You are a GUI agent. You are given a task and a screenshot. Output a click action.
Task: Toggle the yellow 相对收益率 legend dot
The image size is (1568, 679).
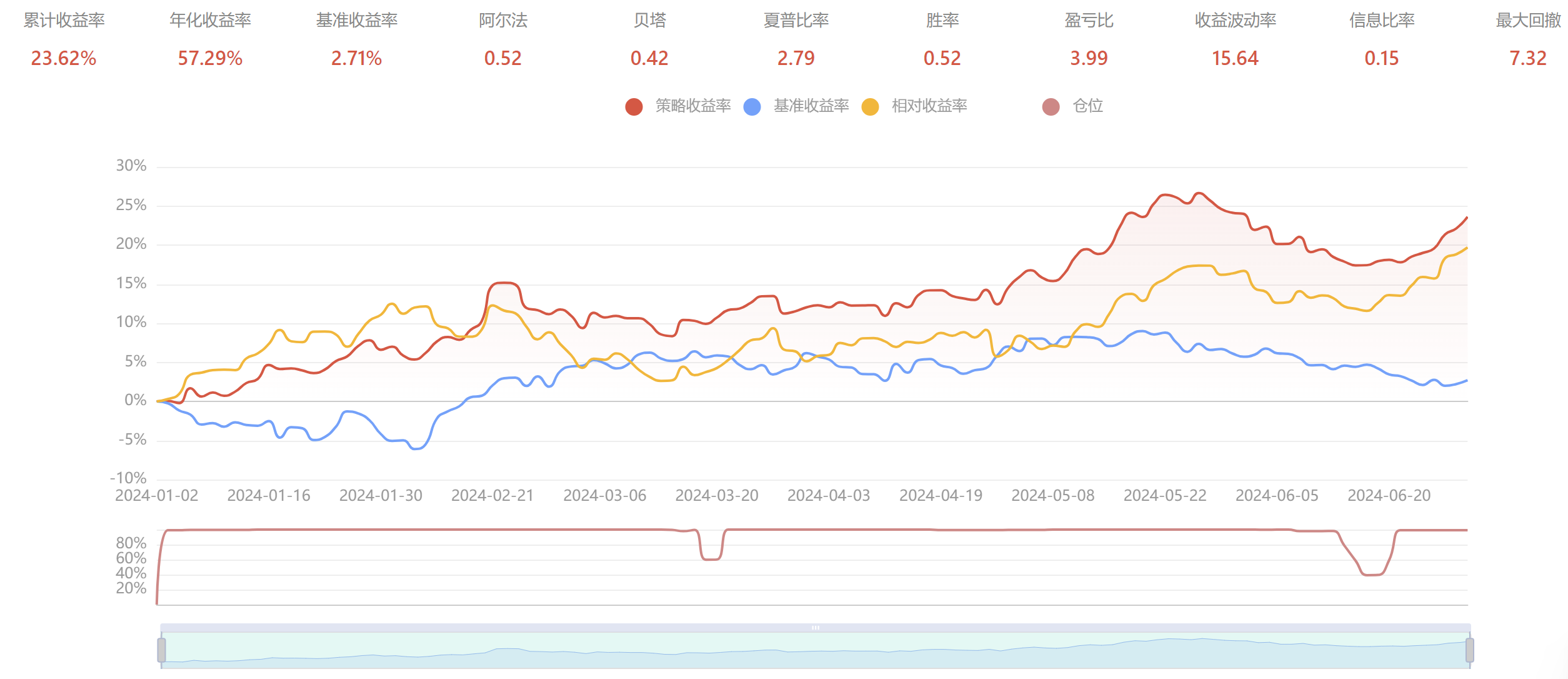[x=870, y=107]
